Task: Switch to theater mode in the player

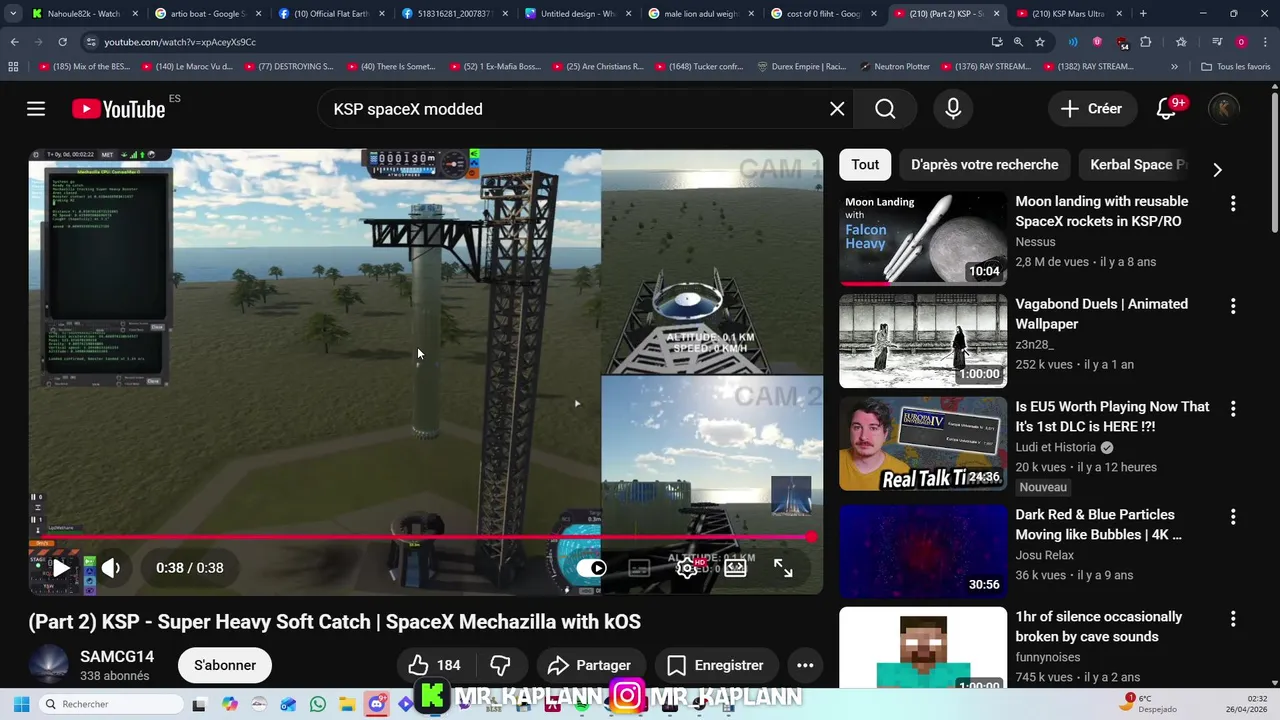Action: click(x=735, y=568)
